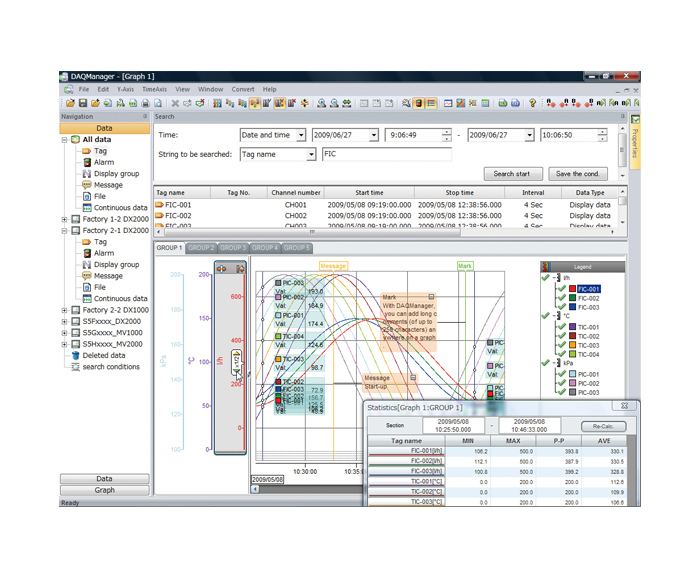Switch to the GROUP 3 tab

[x=233, y=247]
